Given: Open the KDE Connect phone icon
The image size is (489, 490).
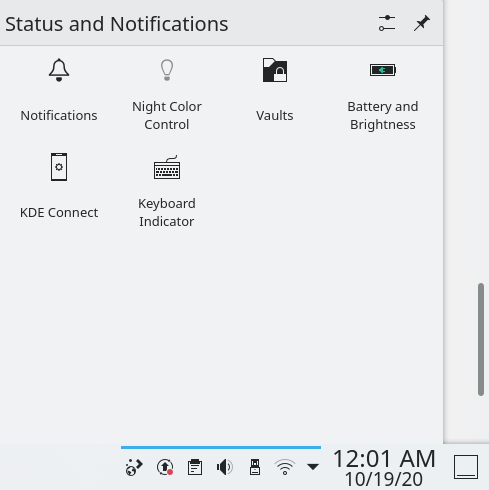Looking at the screenshot, I should (59, 167).
